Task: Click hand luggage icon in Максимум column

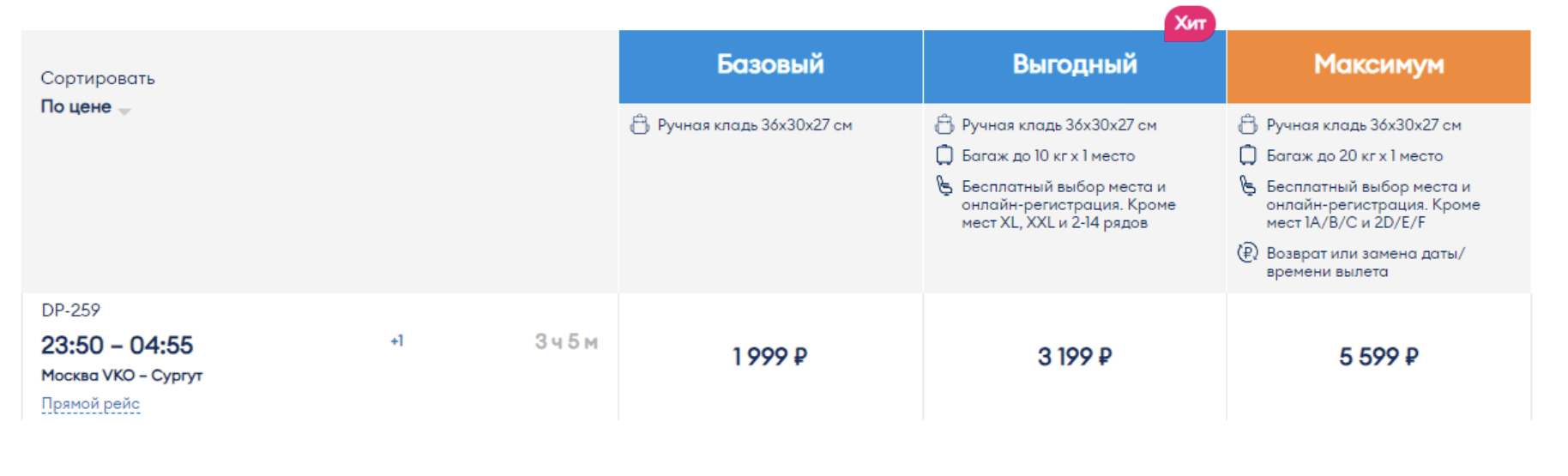Action: [1247, 125]
